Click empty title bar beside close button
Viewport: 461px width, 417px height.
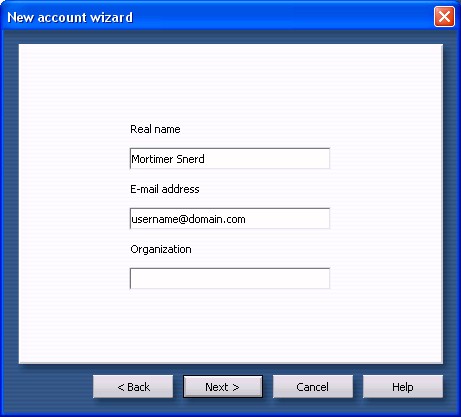click(x=283, y=17)
